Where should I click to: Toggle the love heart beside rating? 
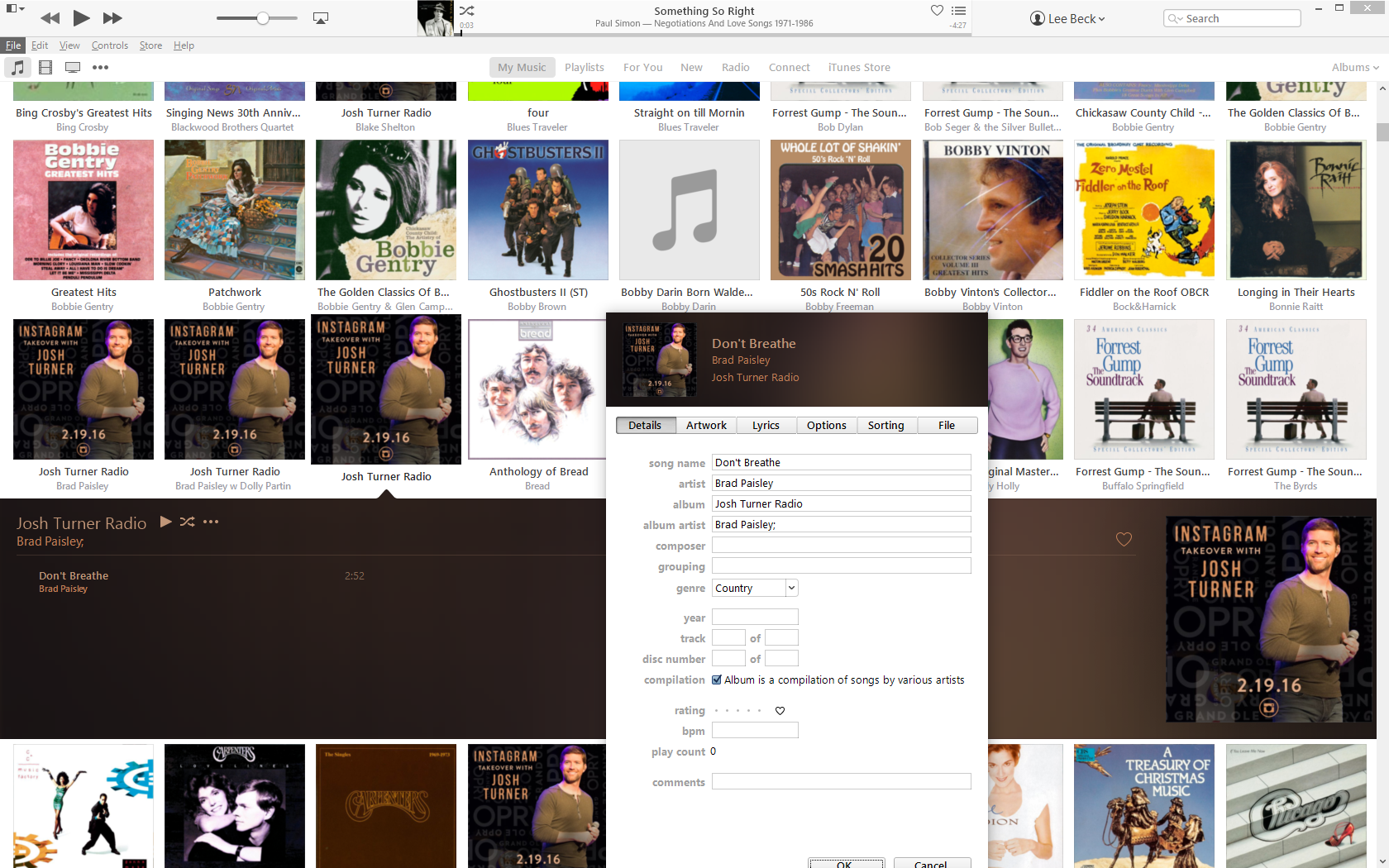coord(780,711)
